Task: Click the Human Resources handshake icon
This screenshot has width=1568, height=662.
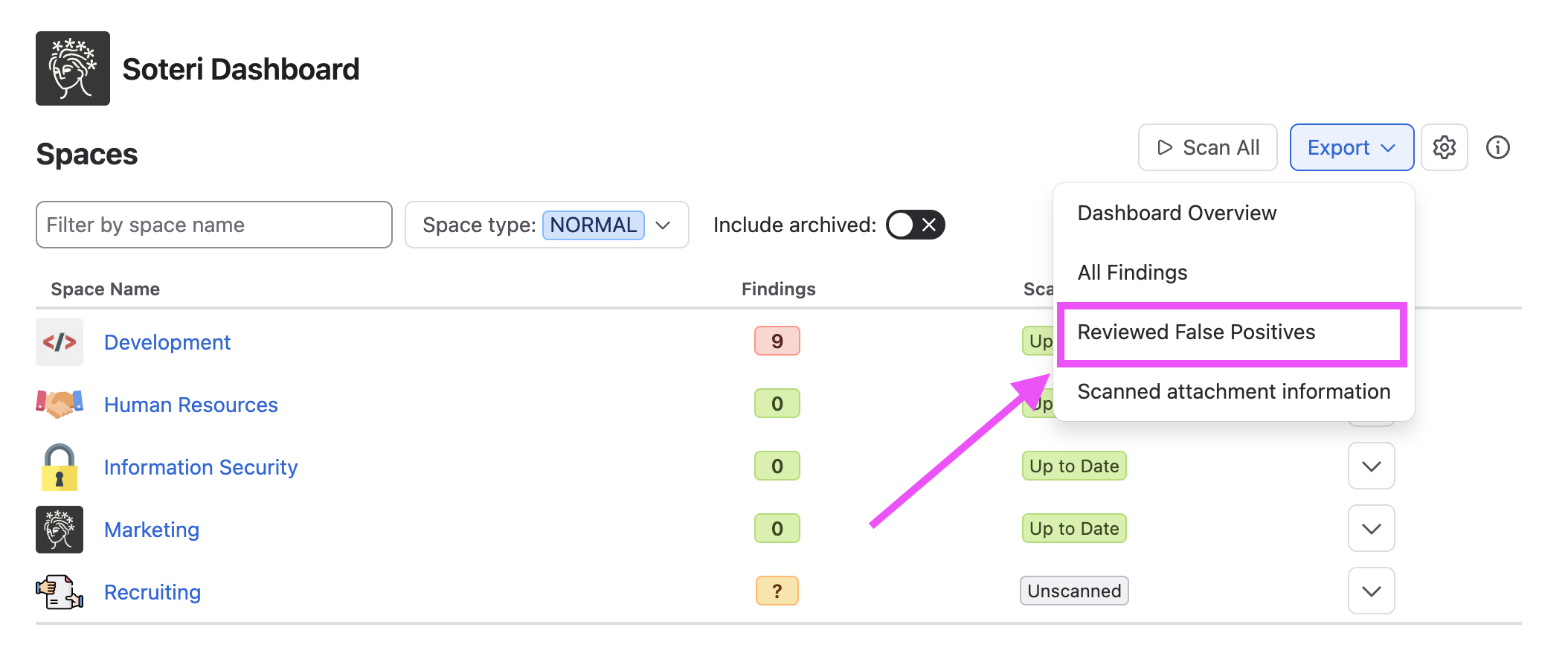Action: 60,404
